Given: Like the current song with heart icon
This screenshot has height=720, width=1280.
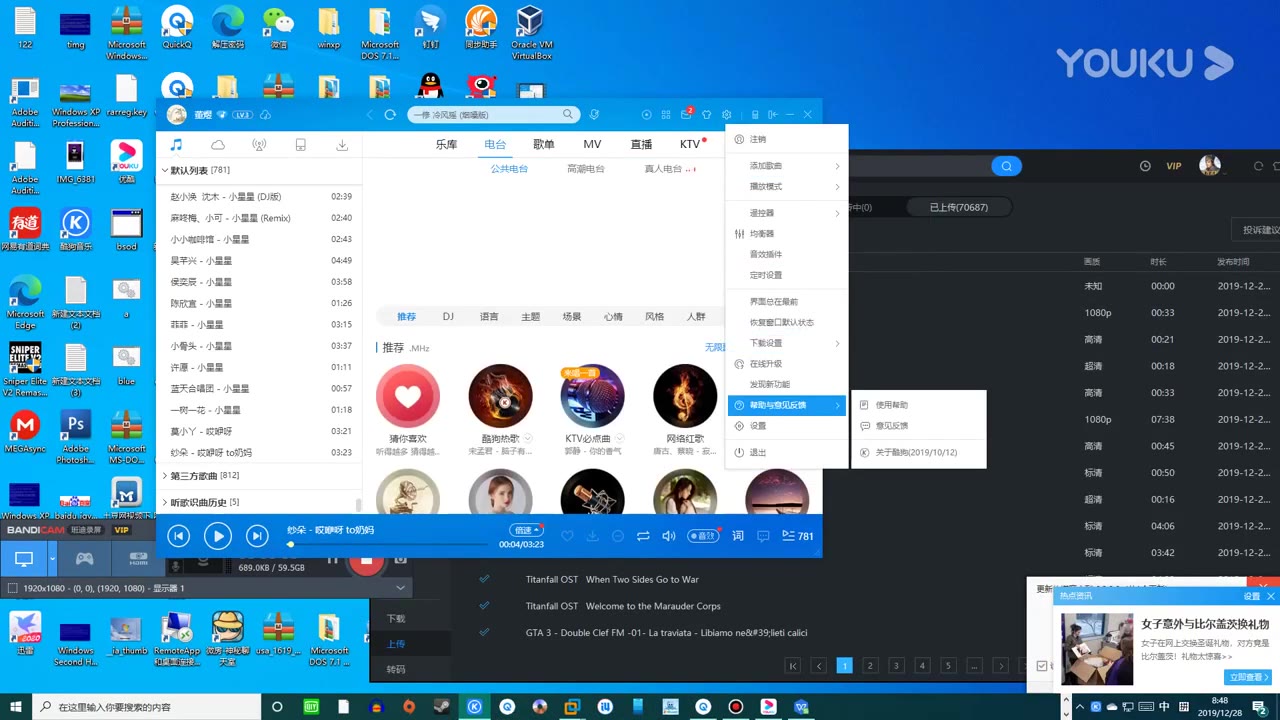Looking at the screenshot, I should click(x=567, y=536).
